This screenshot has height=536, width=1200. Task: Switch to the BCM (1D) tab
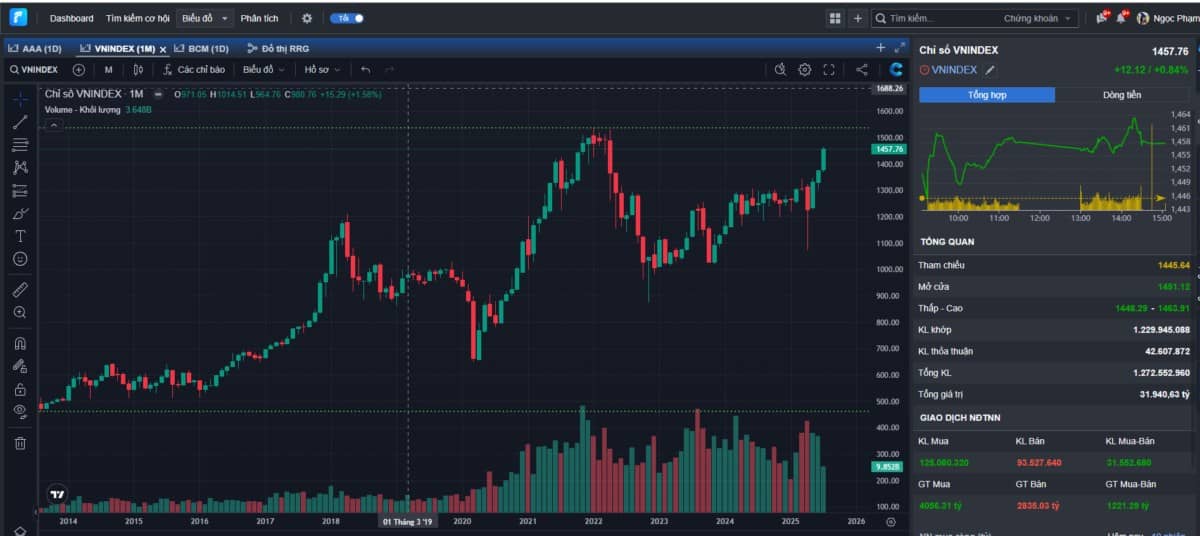pyautogui.click(x=201, y=48)
